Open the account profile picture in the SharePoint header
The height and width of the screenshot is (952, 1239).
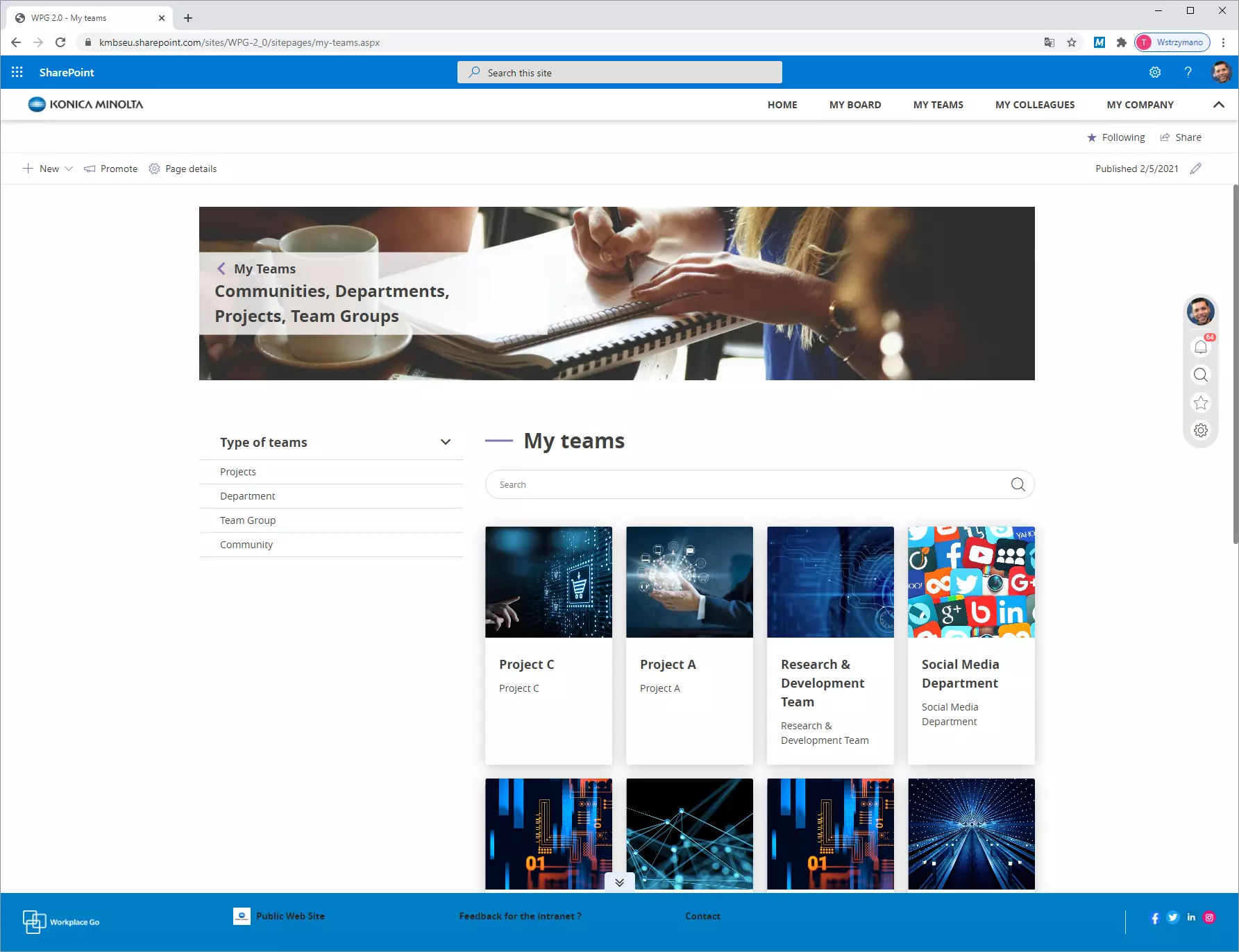[x=1222, y=72]
